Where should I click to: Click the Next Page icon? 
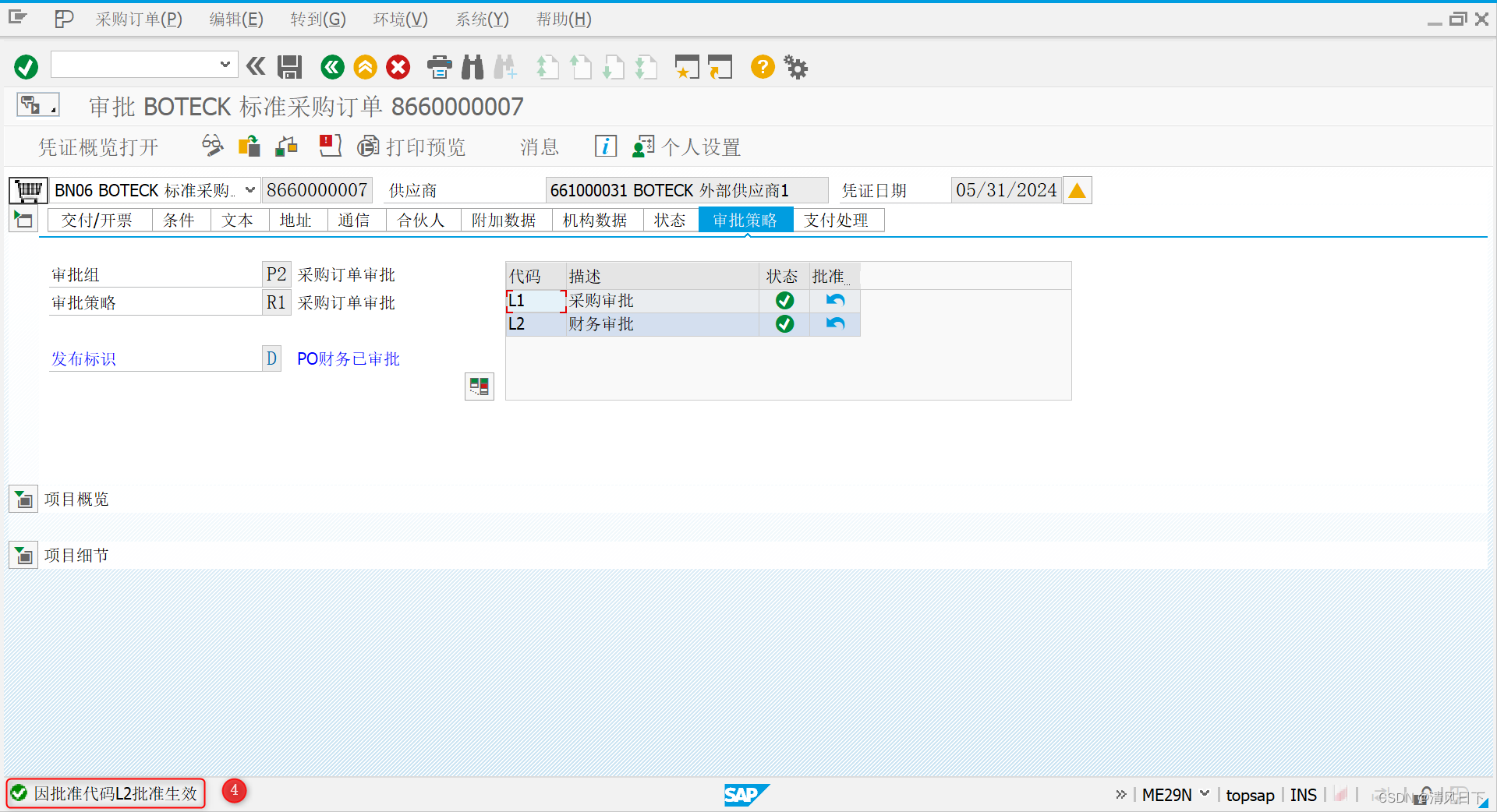pyautogui.click(x=614, y=67)
